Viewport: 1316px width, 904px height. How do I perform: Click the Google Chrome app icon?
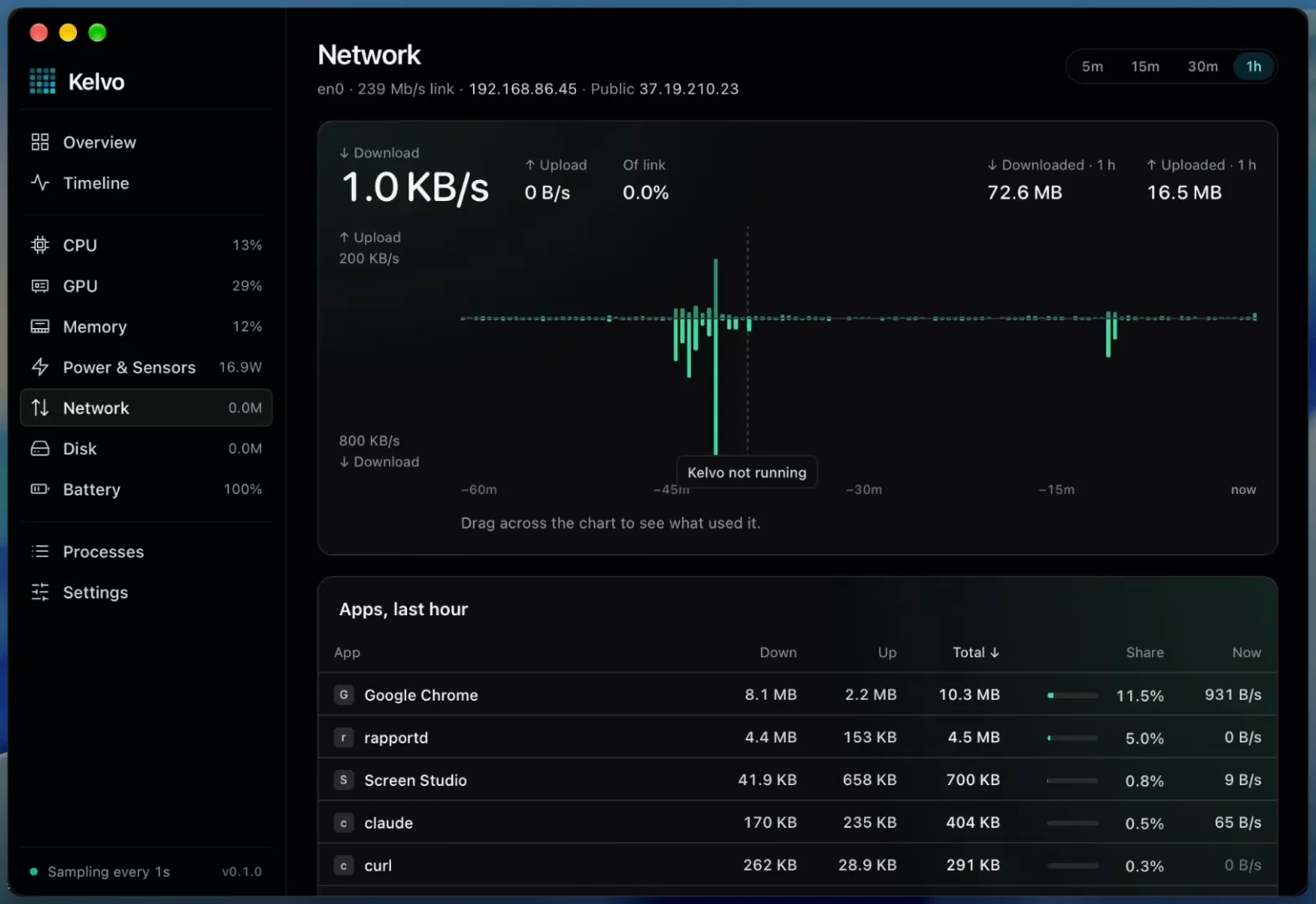[344, 695]
